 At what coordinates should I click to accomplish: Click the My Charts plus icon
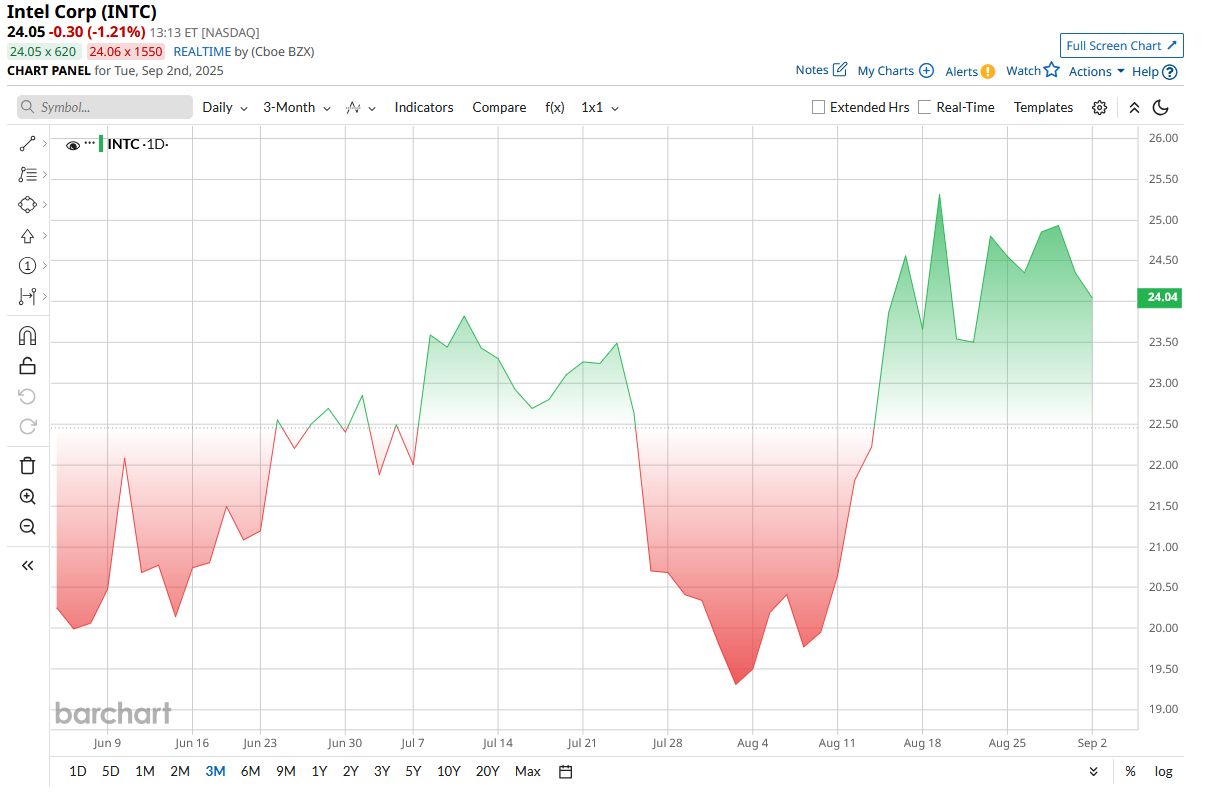926,71
